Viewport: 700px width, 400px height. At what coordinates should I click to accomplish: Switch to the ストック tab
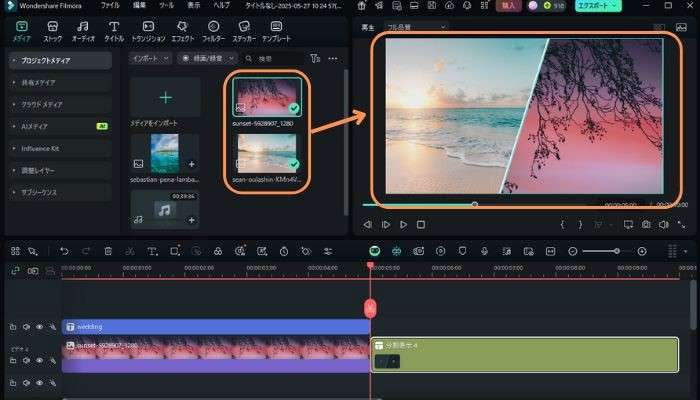(x=53, y=31)
